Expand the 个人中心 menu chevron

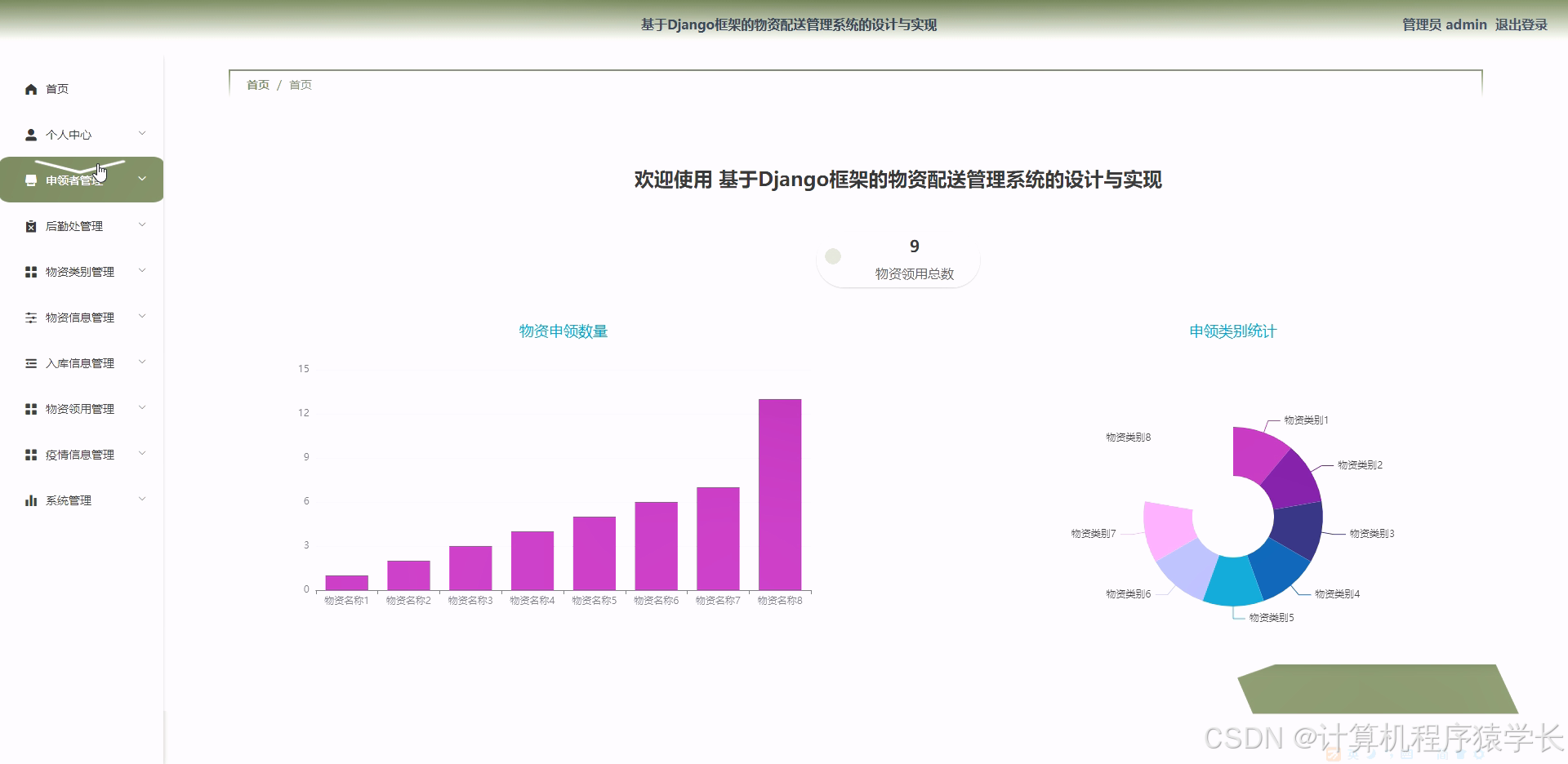pyautogui.click(x=143, y=133)
